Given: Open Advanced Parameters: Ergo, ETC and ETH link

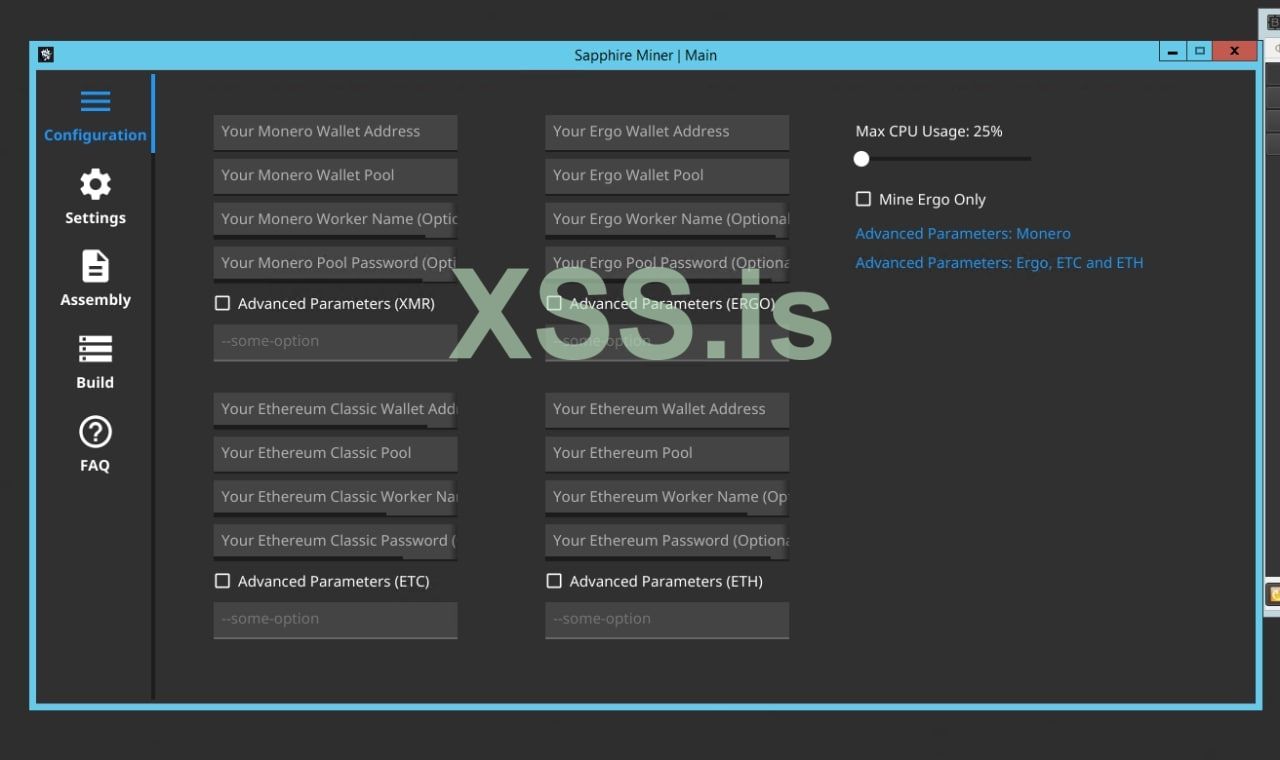Looking at the screenshot, I should (x=999, y=262).
